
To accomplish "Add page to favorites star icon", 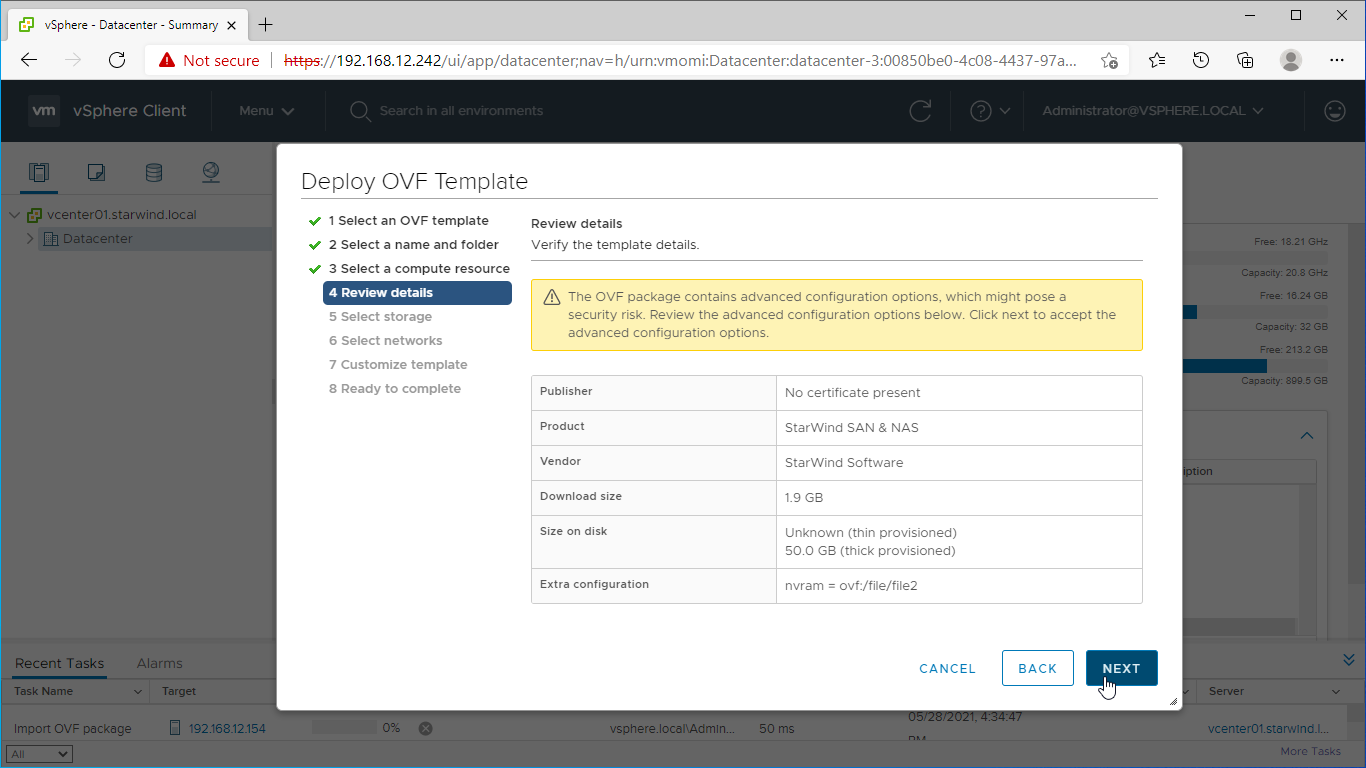I will pyautogui.click(x=1109, y=61).
